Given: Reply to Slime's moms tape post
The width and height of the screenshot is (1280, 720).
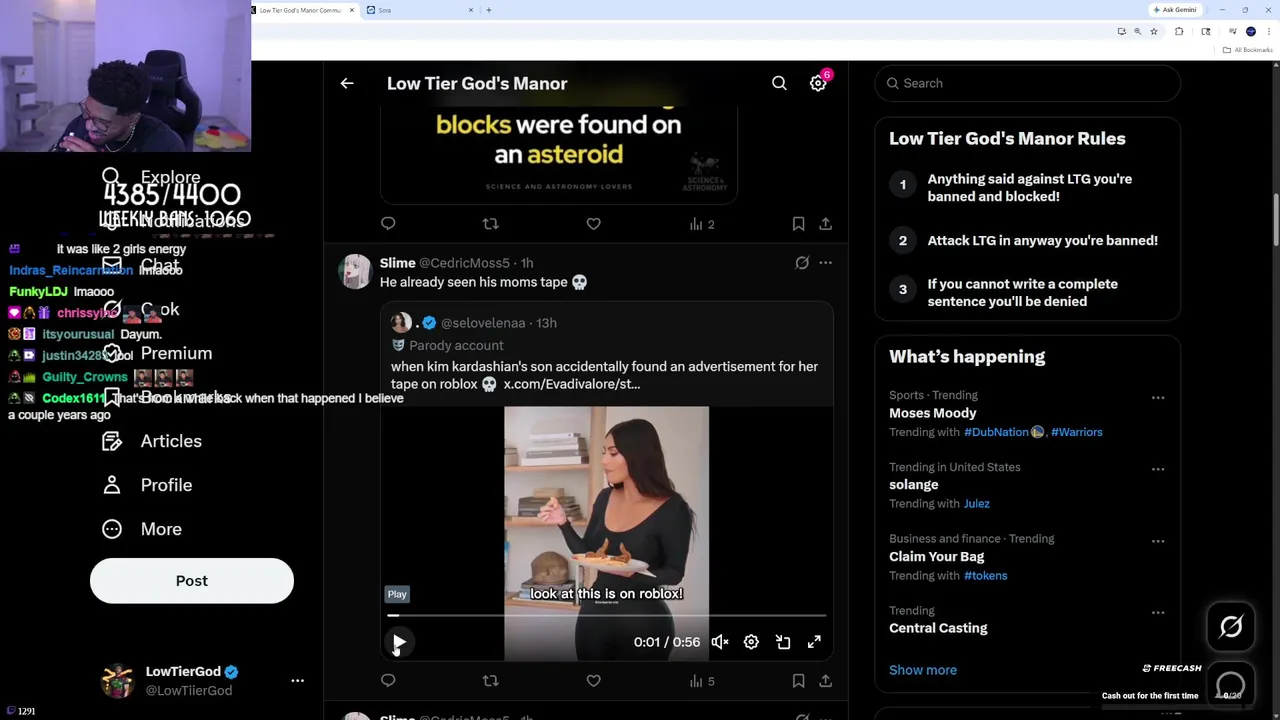Looking at the screenshot, I should click(388, 681).
